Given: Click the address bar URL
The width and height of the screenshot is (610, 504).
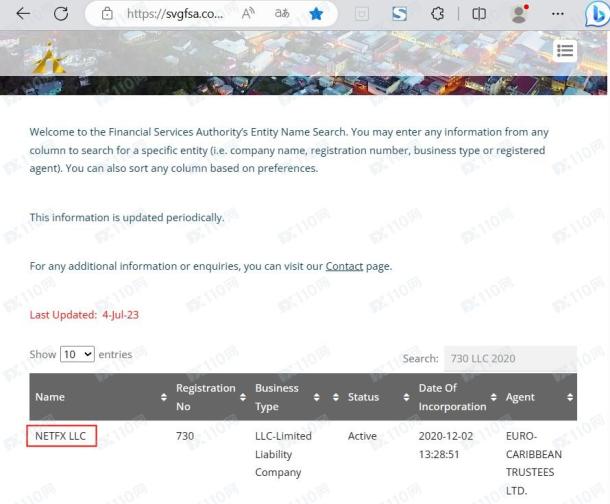Looking at the screenshot, I should 180,15.
